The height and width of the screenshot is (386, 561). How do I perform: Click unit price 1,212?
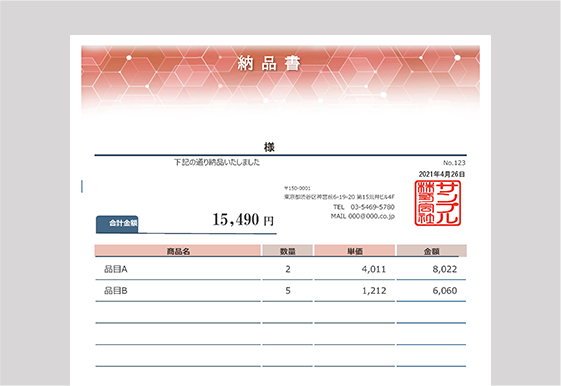[374, 291]
